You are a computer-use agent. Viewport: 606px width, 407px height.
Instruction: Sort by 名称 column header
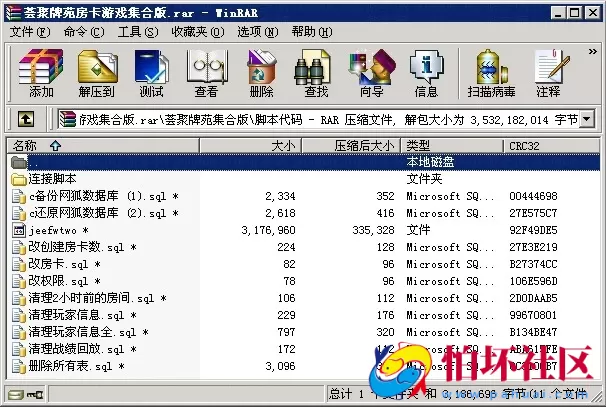[x=103, y=146]
